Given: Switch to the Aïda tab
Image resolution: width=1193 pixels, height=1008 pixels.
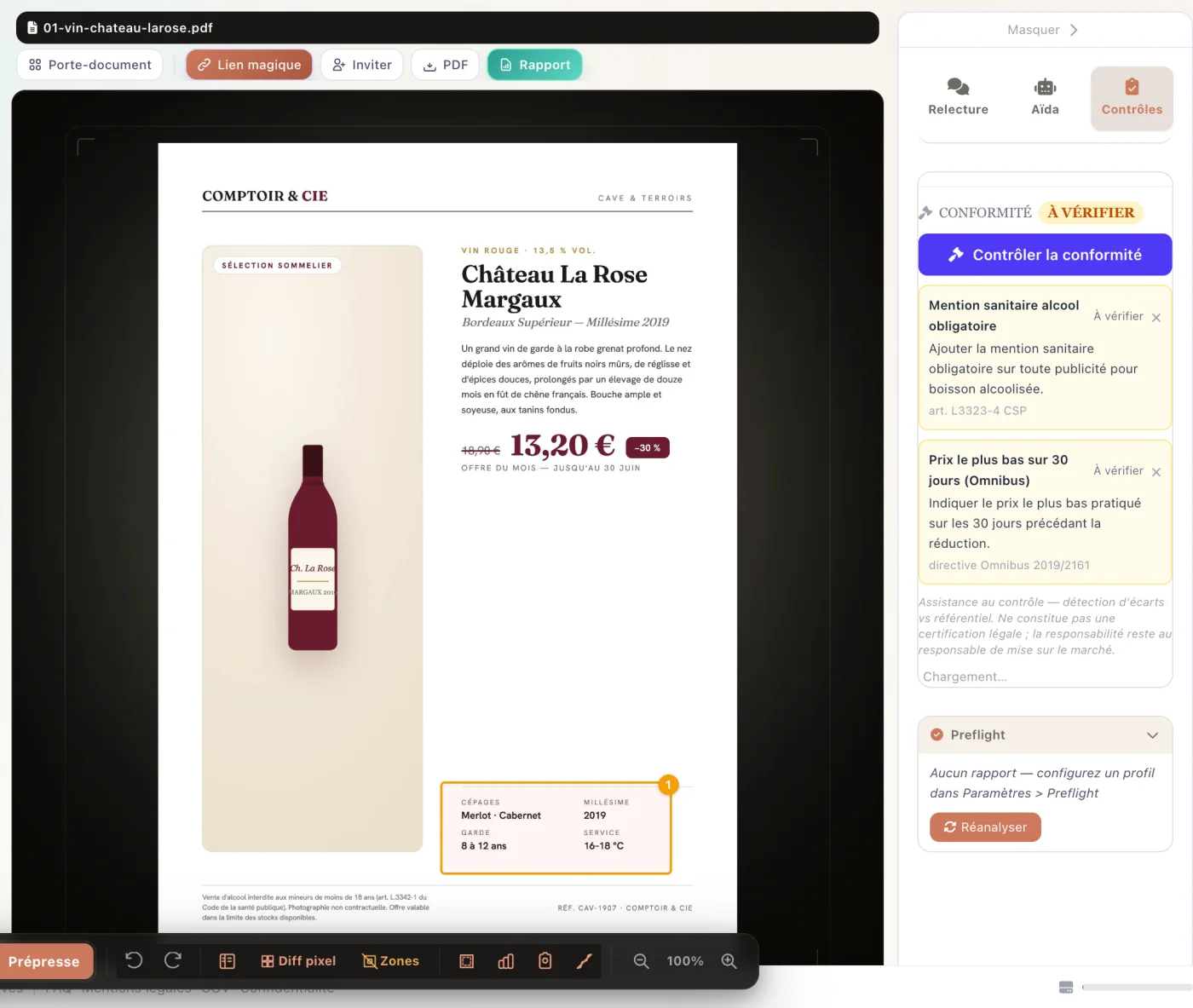Looking at the screenshot, I should tap(1046, 98).
